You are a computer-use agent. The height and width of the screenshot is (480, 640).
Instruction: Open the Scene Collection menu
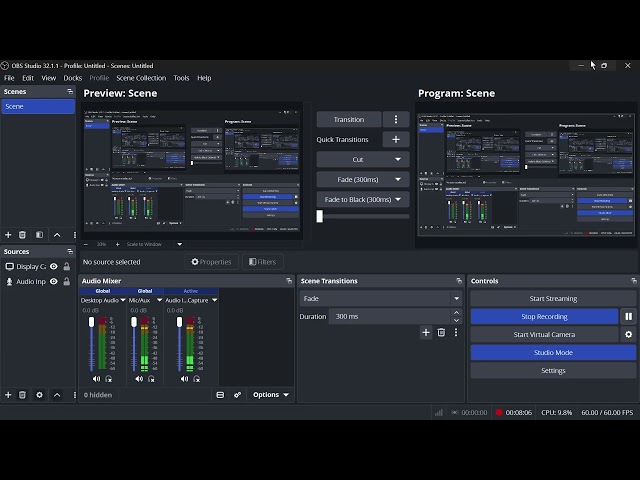(141, 78)
